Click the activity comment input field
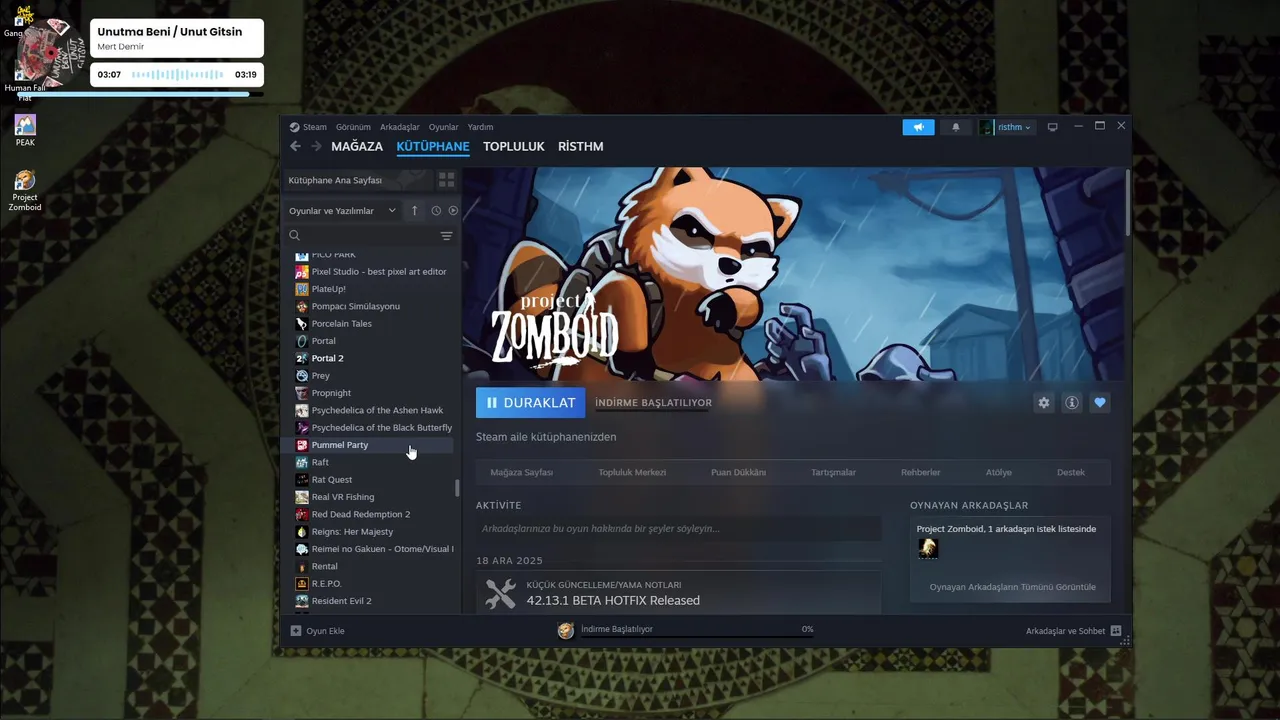1280x720 pixels. point(678,528)
